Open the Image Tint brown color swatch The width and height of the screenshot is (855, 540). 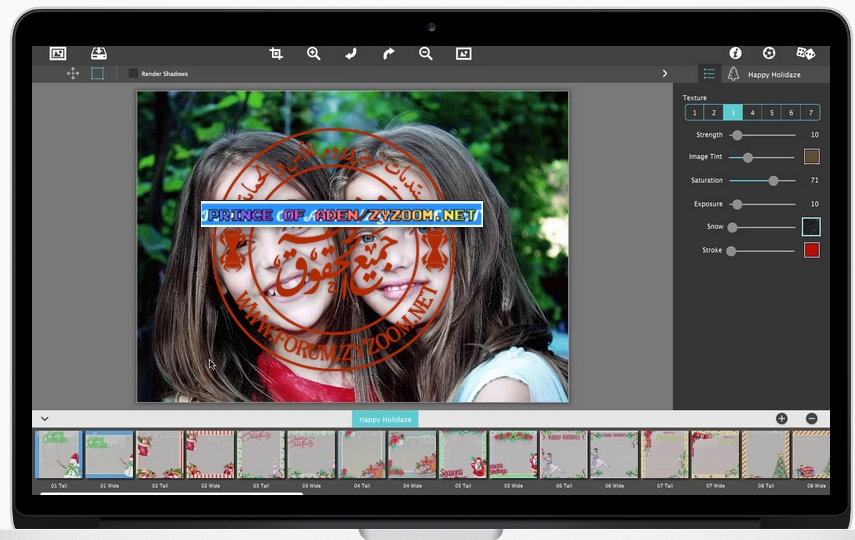coord(811,157)
